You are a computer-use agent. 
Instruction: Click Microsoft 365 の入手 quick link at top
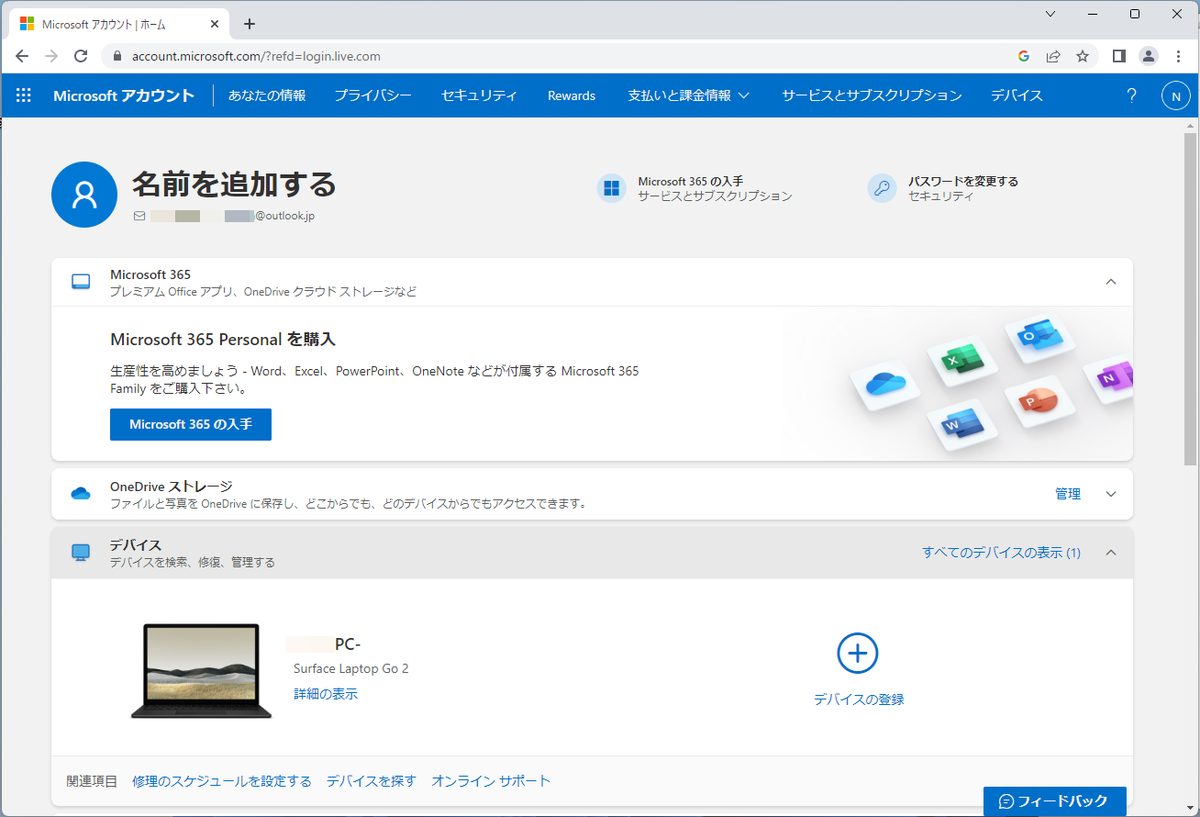point(691,181)
